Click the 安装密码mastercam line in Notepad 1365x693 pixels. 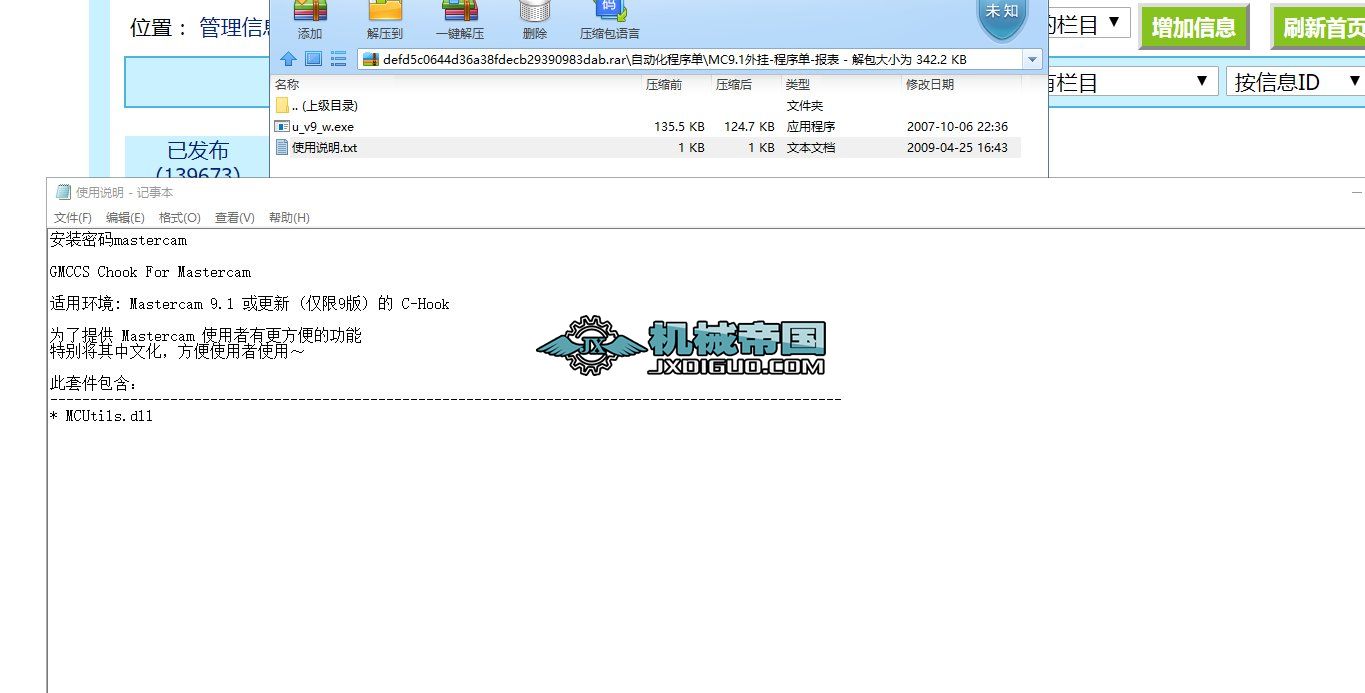tap(118, 240)
